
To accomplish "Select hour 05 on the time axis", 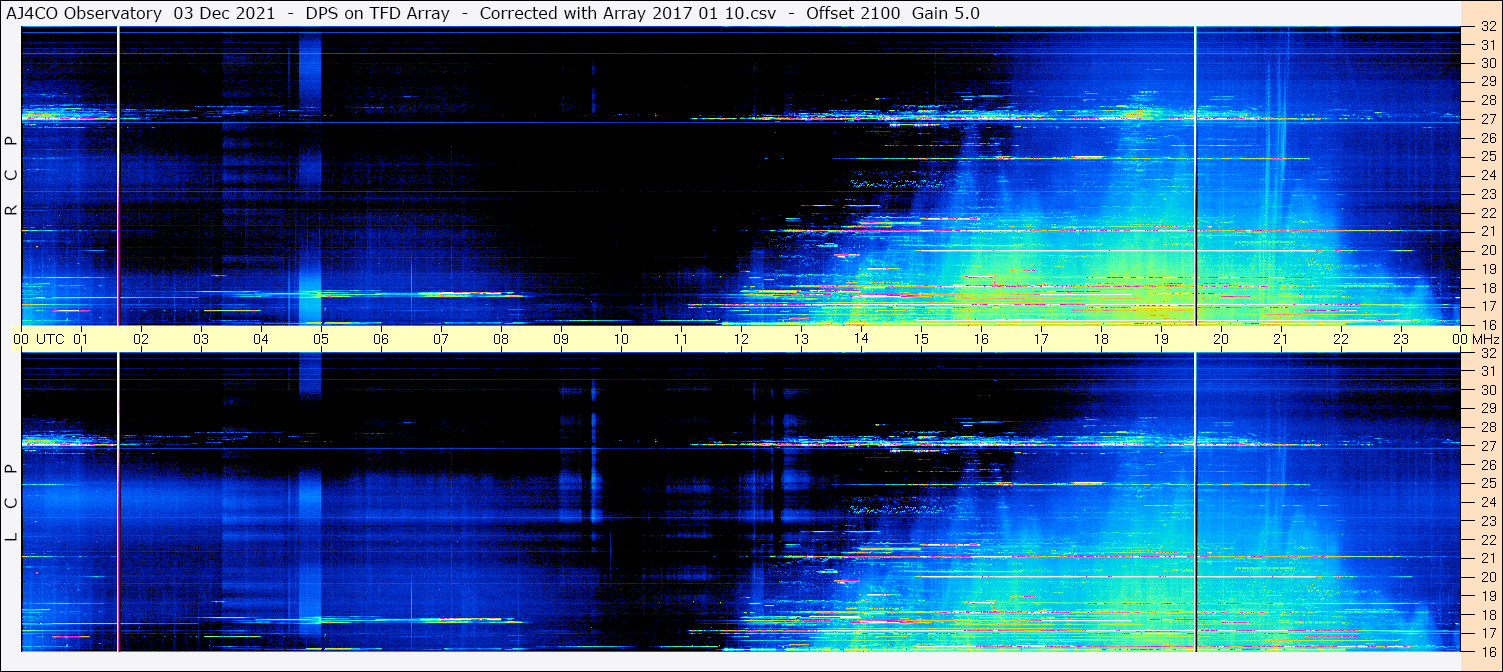I will 321,339.
